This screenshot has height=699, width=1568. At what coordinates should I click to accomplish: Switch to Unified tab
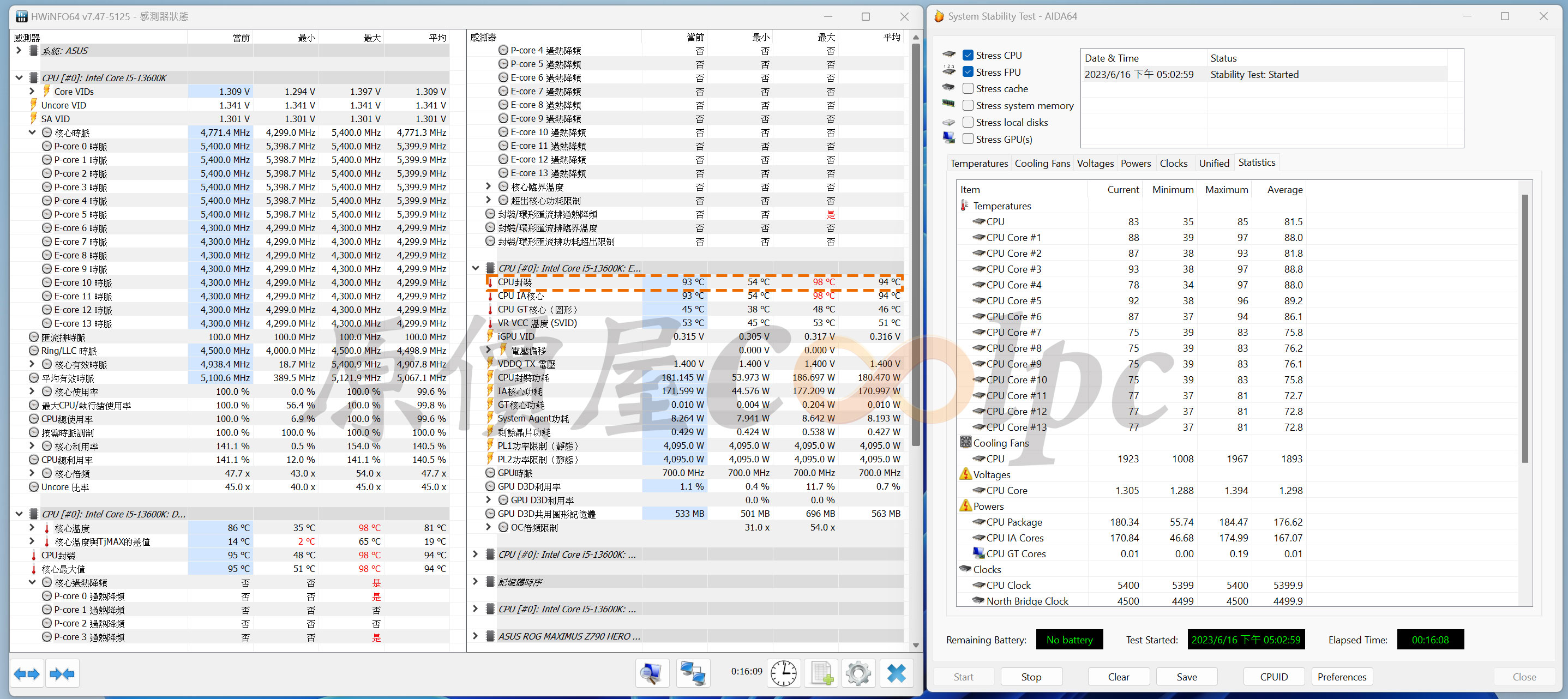tap(1213, 163)
